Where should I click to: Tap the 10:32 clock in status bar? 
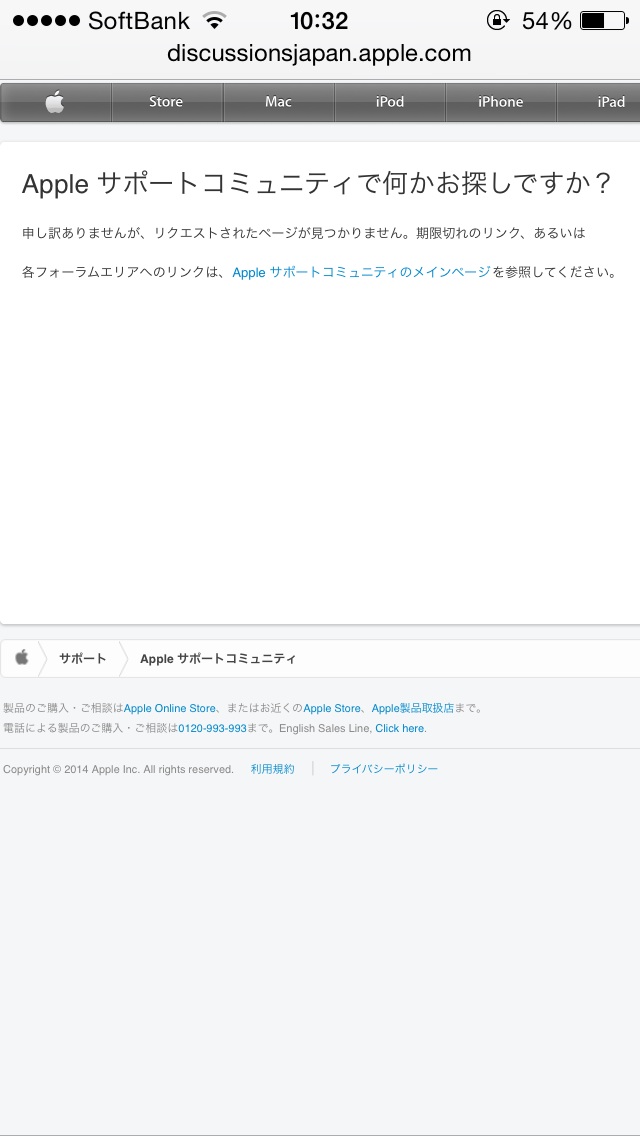click(319, 21)
